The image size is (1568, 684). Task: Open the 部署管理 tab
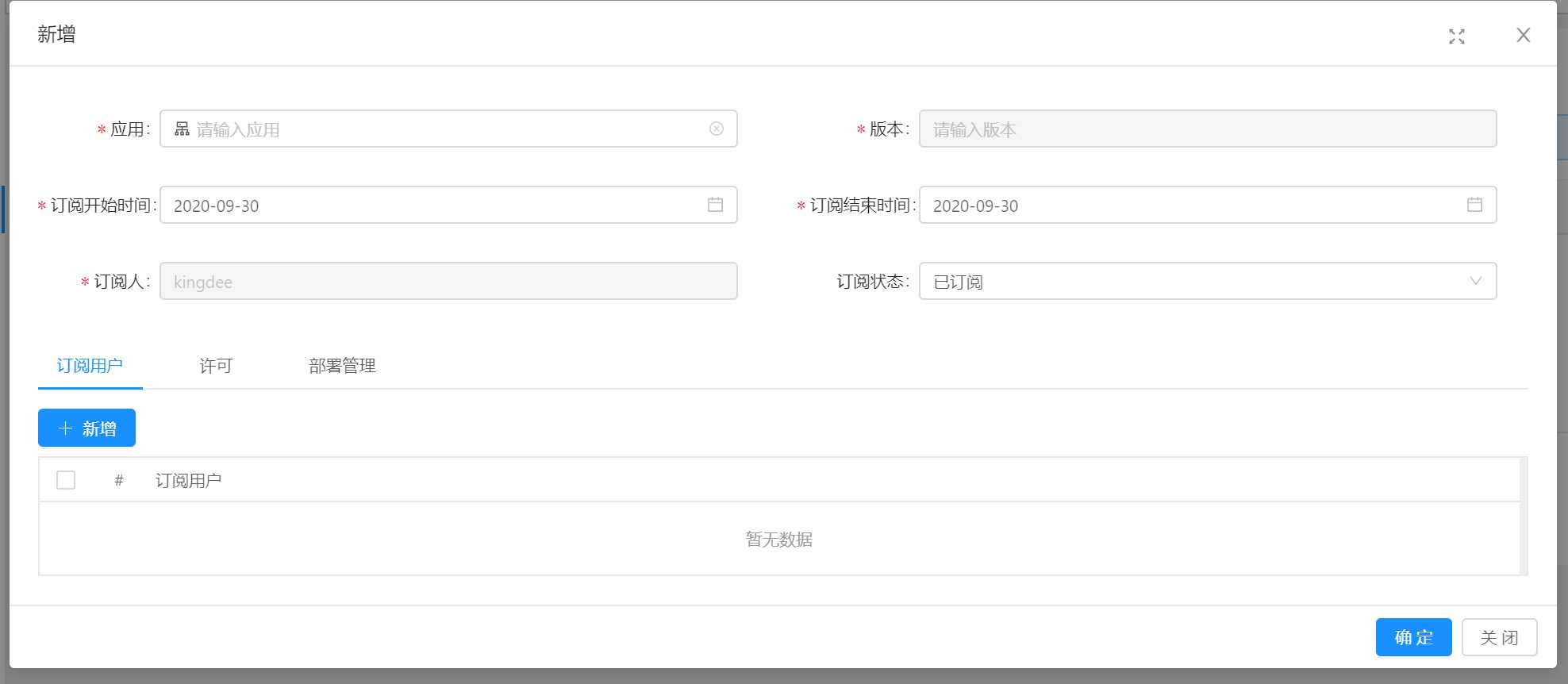[x=342, y=366]
